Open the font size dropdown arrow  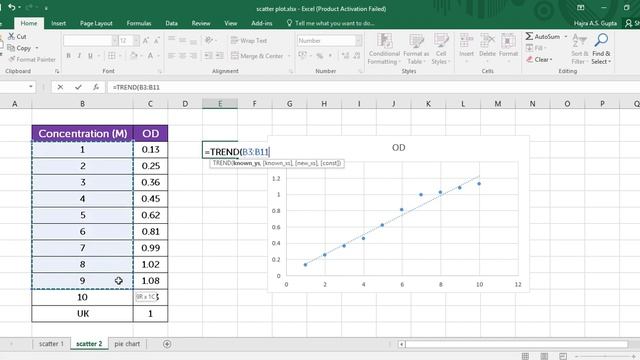click(136, 40)
